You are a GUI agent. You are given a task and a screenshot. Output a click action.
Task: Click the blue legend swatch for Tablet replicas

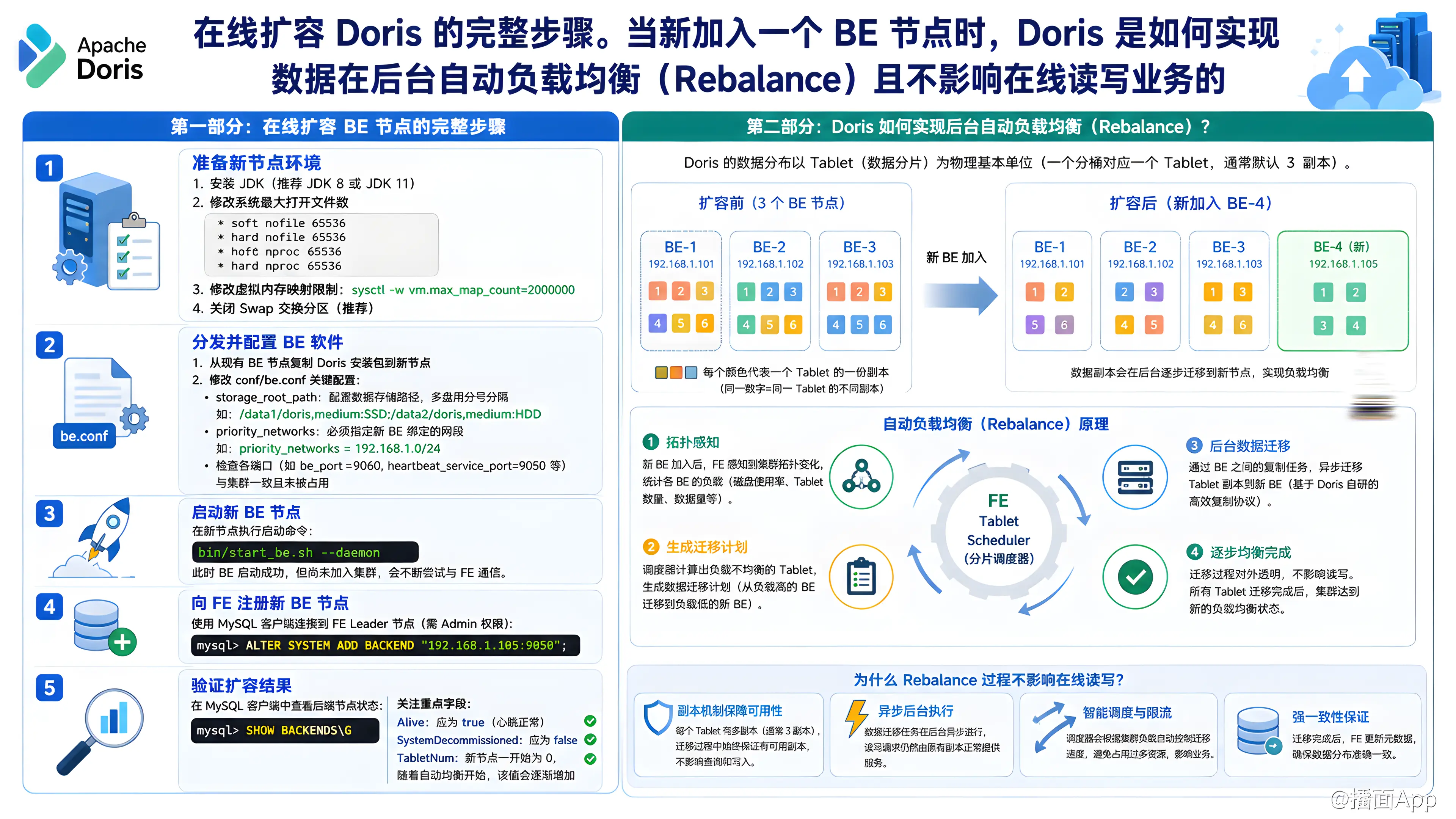[691, 372]
